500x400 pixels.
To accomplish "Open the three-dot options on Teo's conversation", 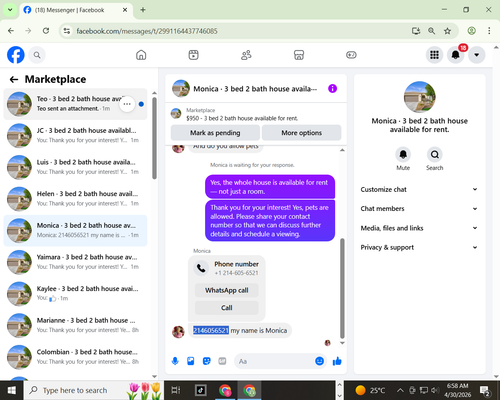I will [x=127, y=104].
